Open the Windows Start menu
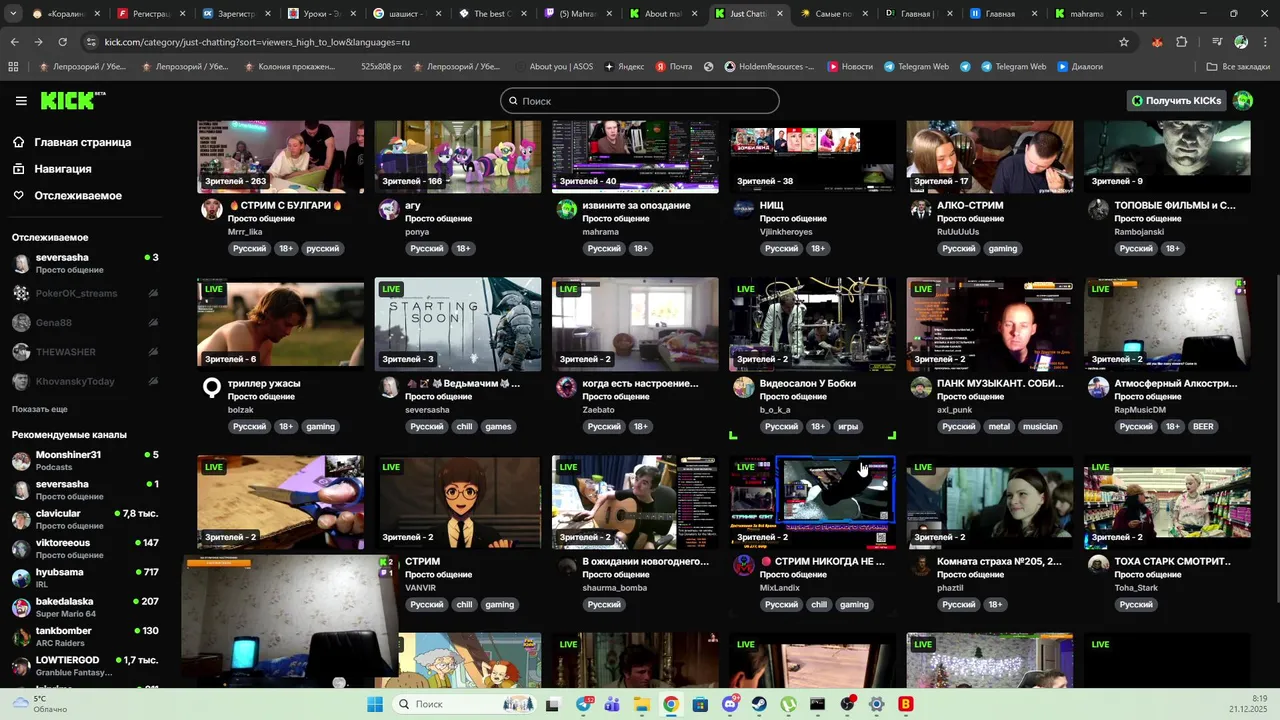1280x720 pixels. tap(375, 704)
